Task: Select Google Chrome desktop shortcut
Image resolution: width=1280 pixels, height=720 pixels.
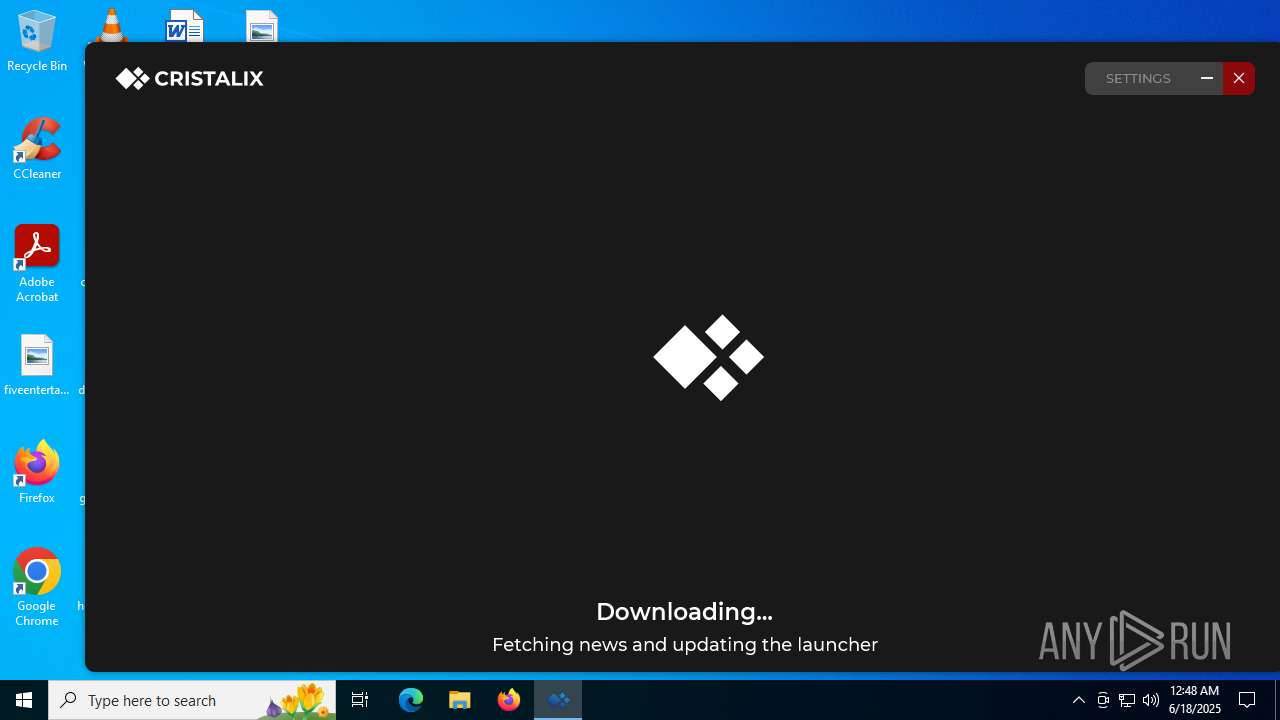Action: pyautogui.click(x=37, y=587)
